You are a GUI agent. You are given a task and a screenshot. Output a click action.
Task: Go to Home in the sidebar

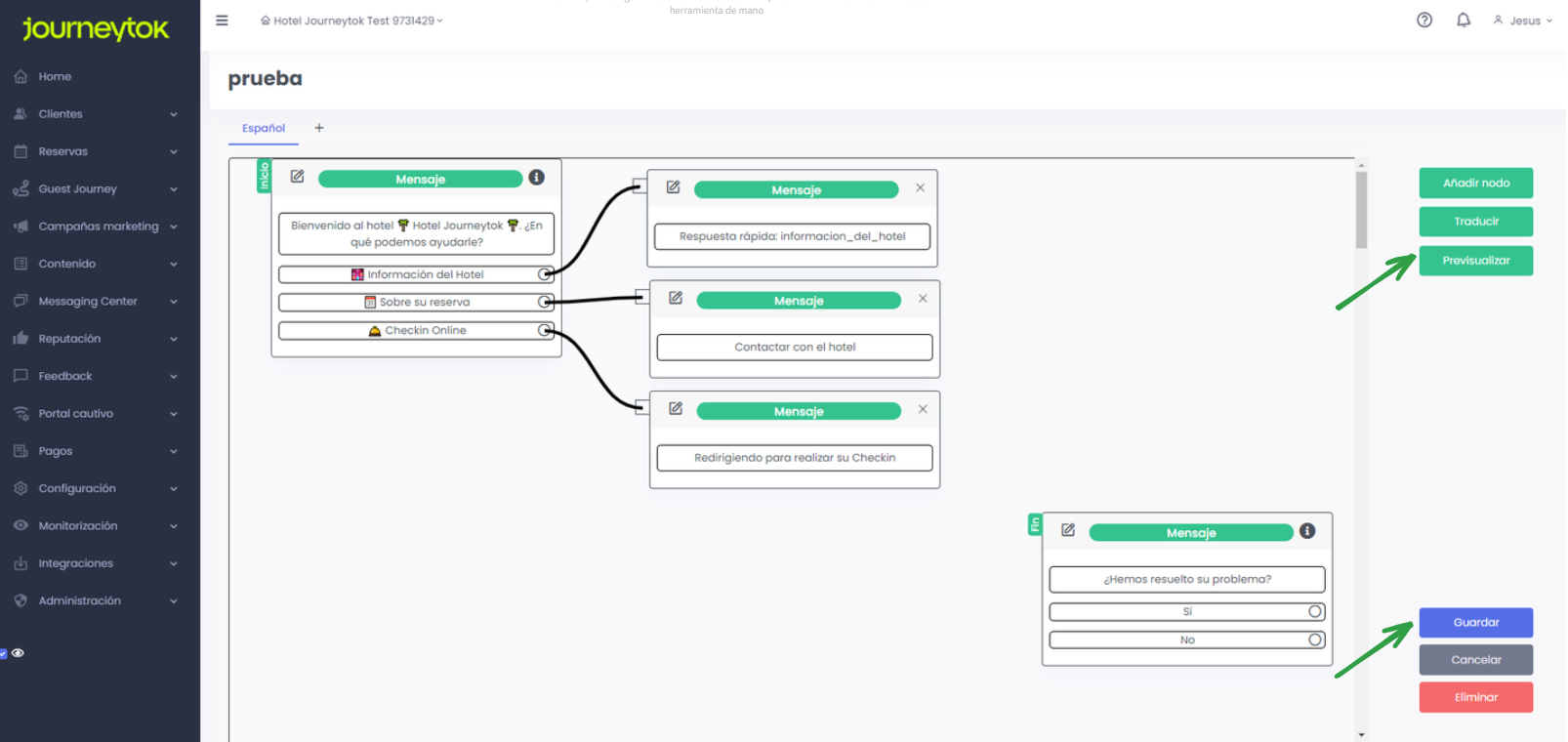[55, 77]
